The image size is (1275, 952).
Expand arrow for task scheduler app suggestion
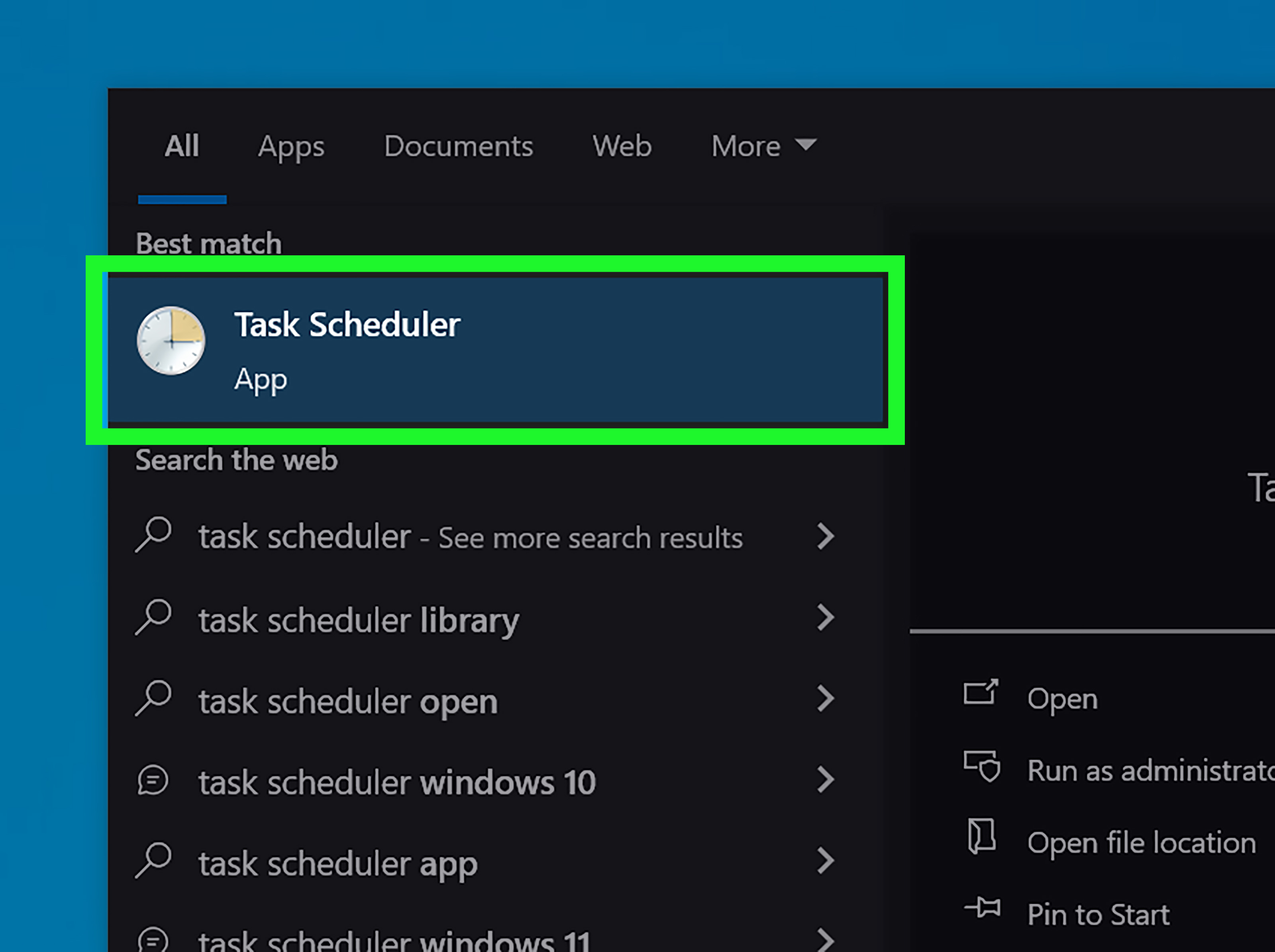point(826,862)
